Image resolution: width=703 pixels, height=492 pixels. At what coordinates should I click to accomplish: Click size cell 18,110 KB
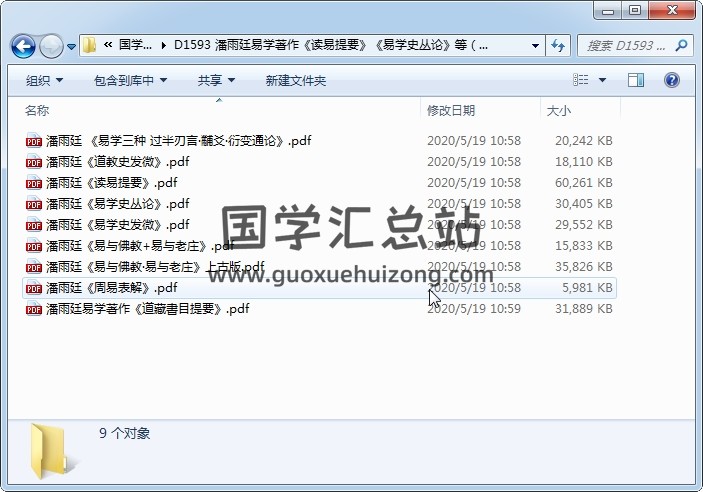(x=583, y=162)
